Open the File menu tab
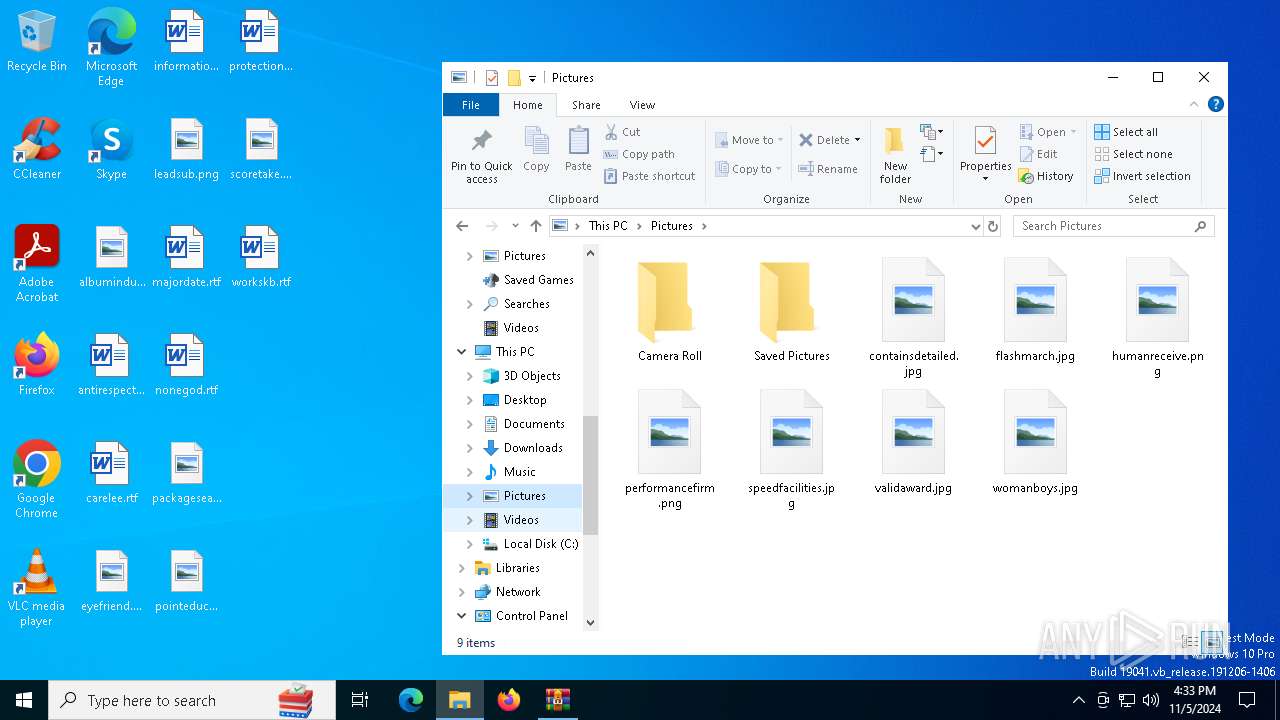 pyautogui.click(x=471, y=105)
